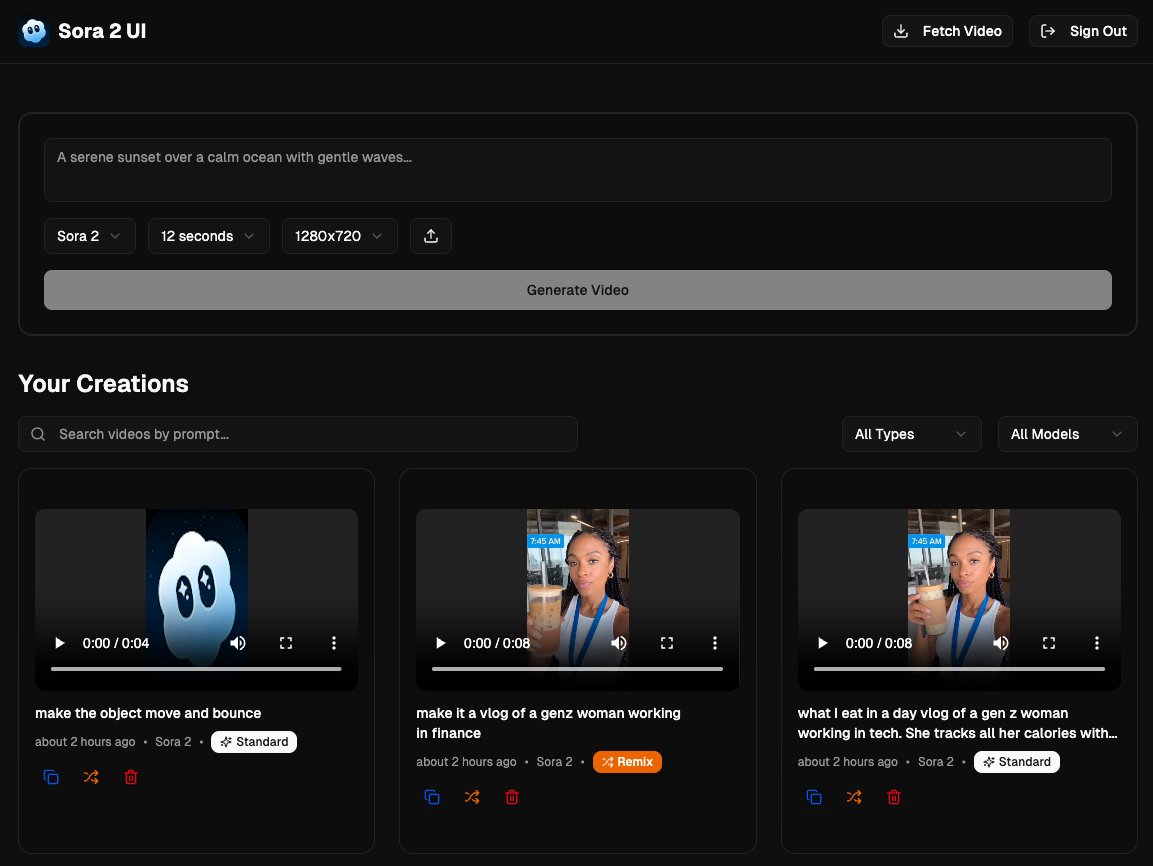Open the All Models filter dropdown
Screen dimensions: 1153x866
1067,434
